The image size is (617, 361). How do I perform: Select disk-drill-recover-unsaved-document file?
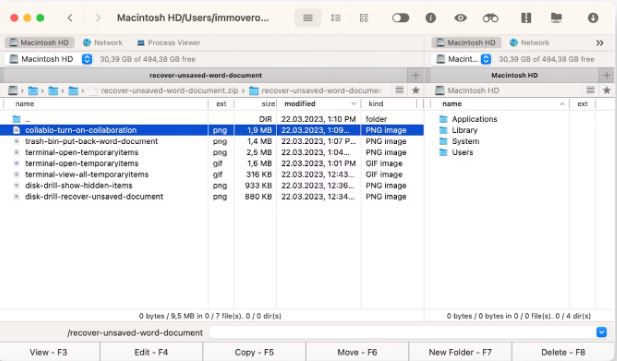212,196
